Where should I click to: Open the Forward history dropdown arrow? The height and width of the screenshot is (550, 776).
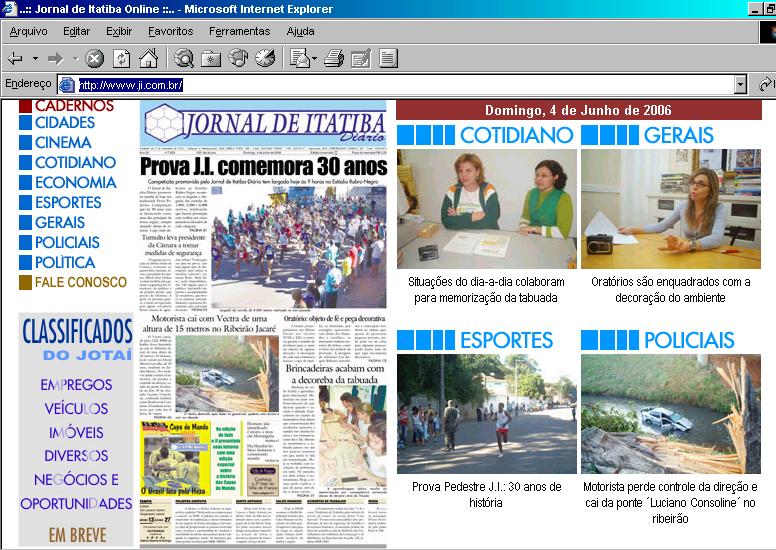[76, 59]
